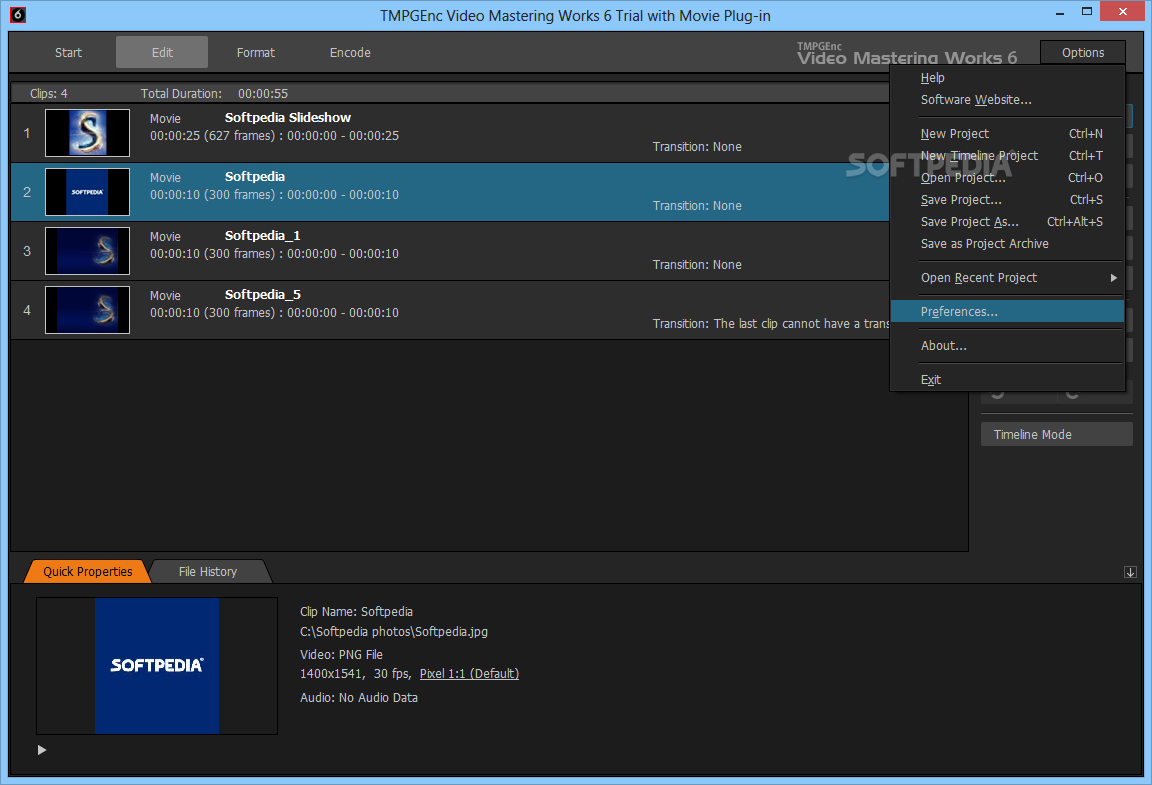
Task: Choose Save Project As menu item
Action: [x=1007, y=222]
